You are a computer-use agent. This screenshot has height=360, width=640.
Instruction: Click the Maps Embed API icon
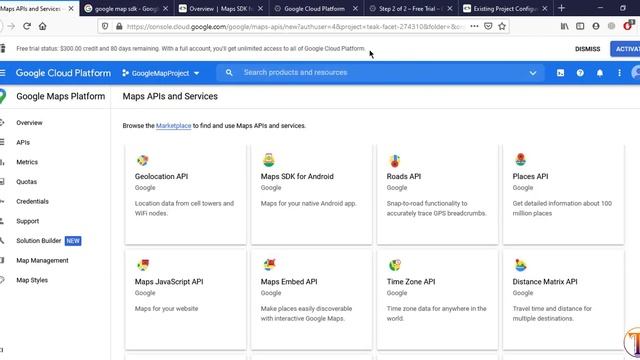click(x=269, y=265)
